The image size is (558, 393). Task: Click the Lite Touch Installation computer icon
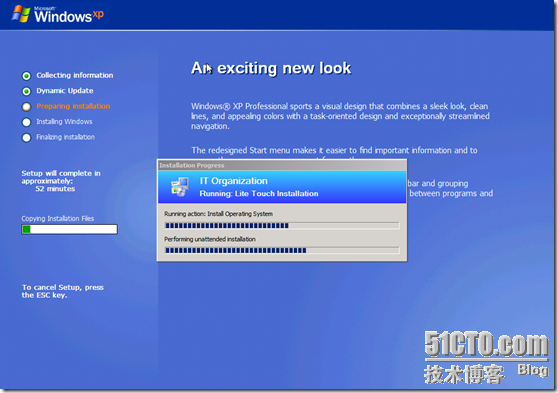180,187
